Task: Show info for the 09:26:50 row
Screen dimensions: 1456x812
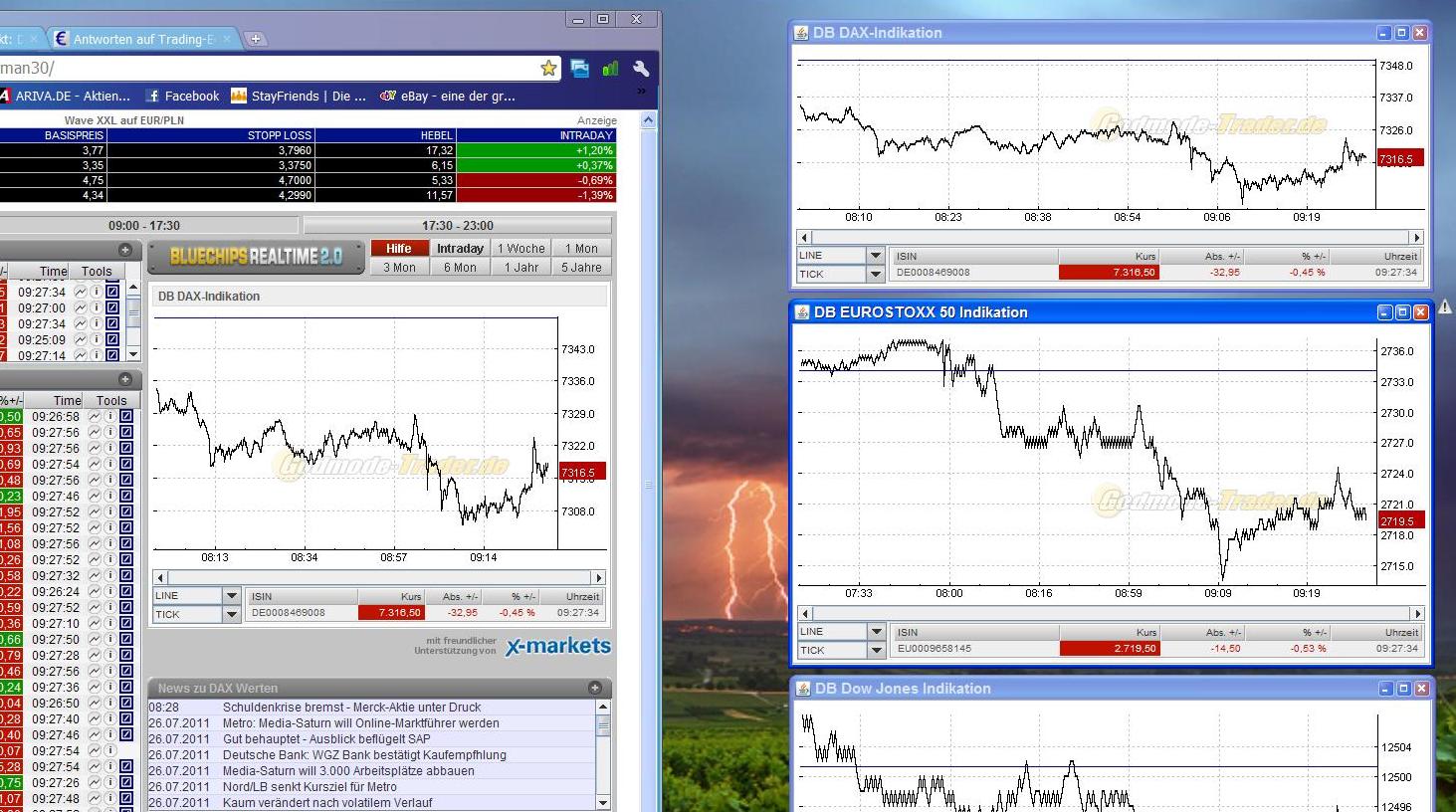Action: point(110,704)
